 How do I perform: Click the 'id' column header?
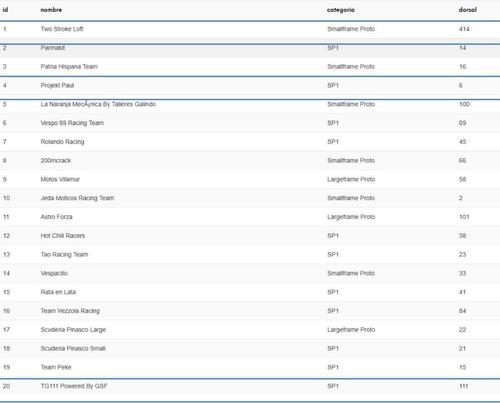pos(5,10)
